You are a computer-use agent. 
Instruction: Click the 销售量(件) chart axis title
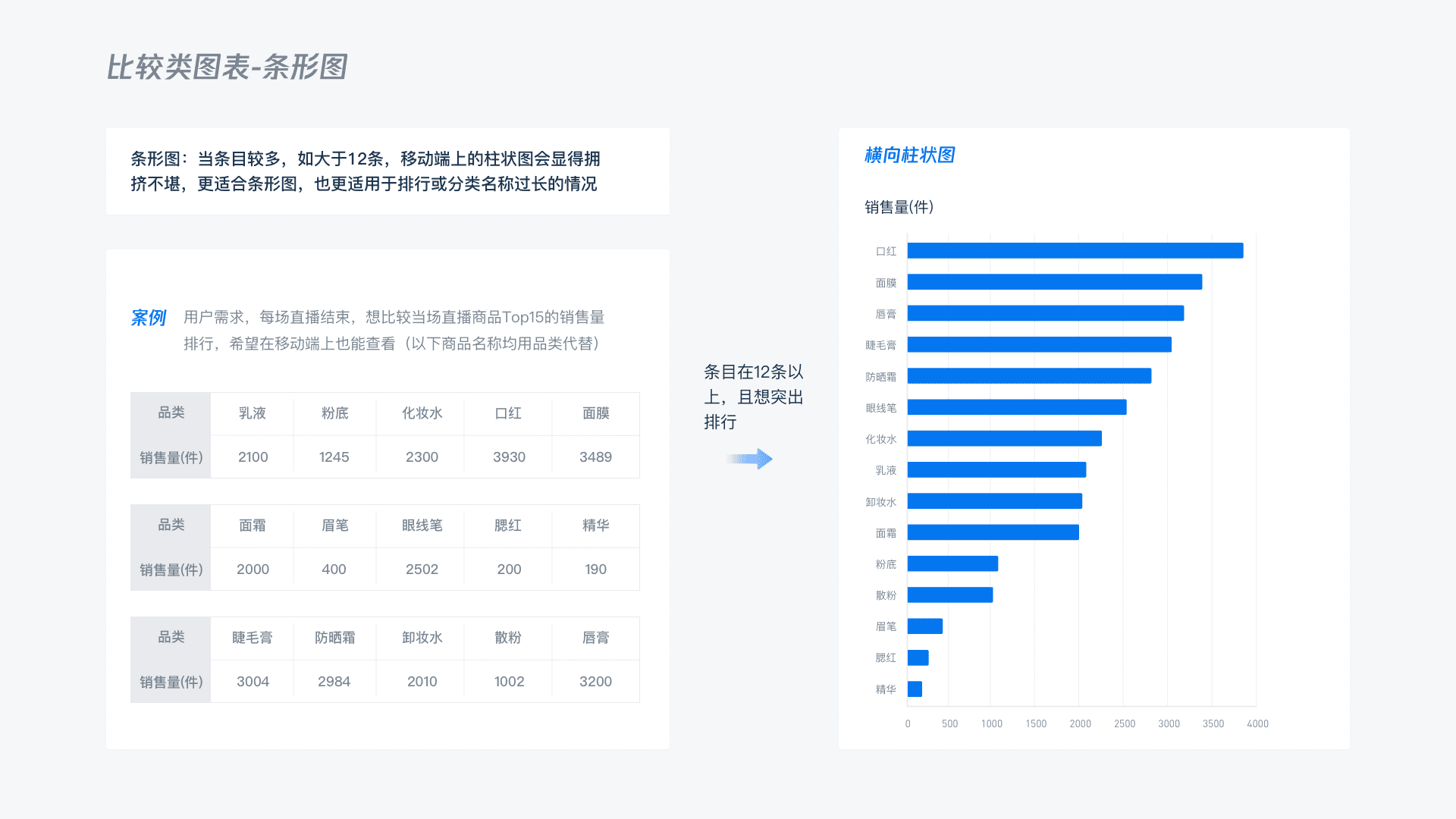(899, 207)
